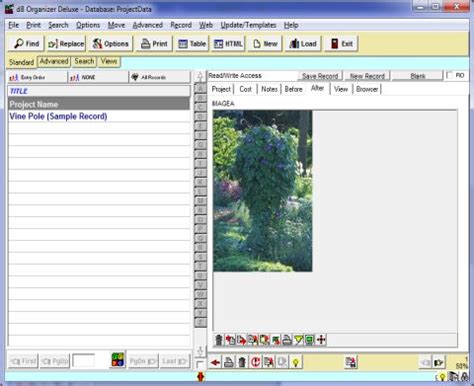Switch to the Notes tab
This screenshot has width=474, height=386.
click(x=269, y=89)
